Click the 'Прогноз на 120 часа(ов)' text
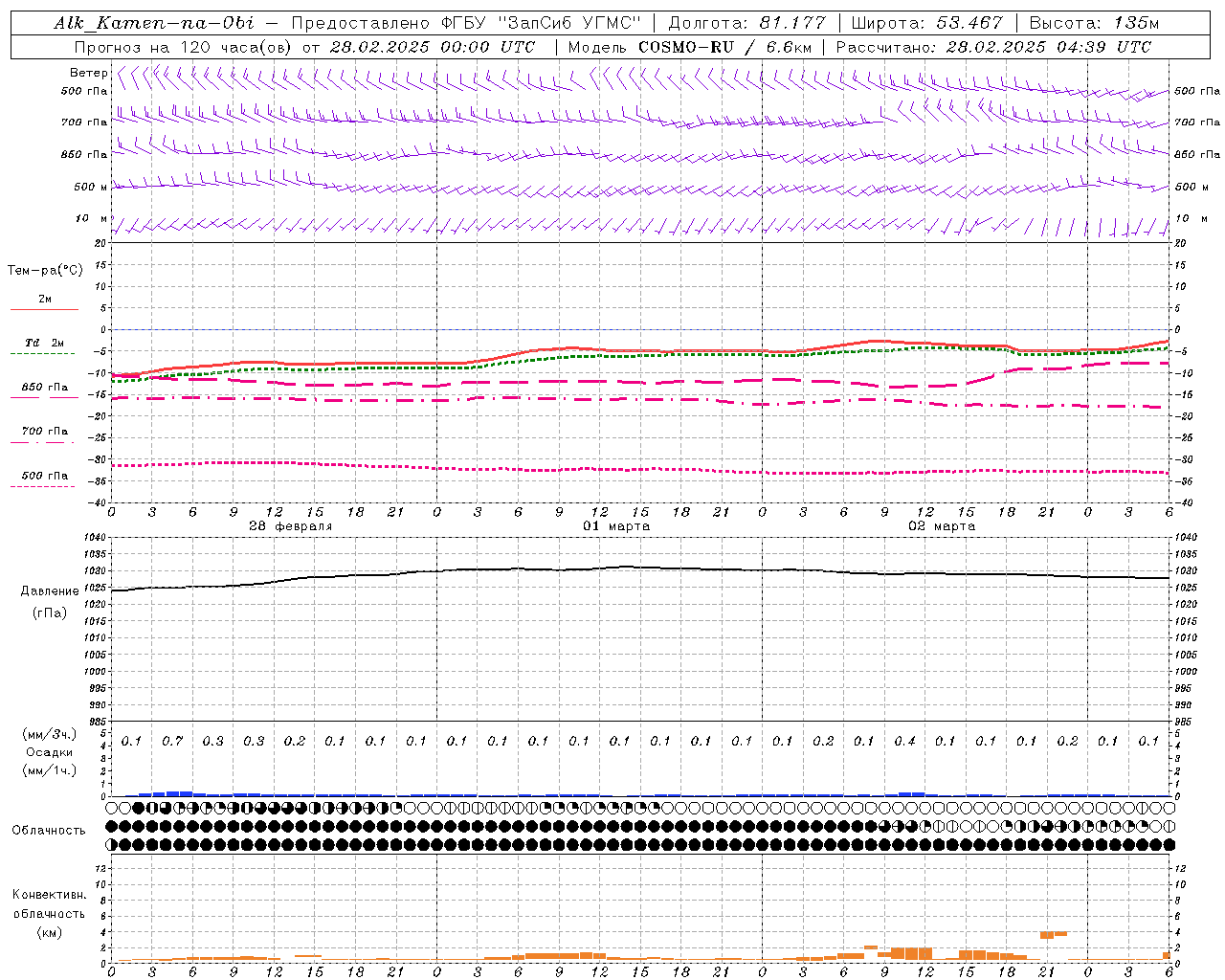 coord(184,47)
